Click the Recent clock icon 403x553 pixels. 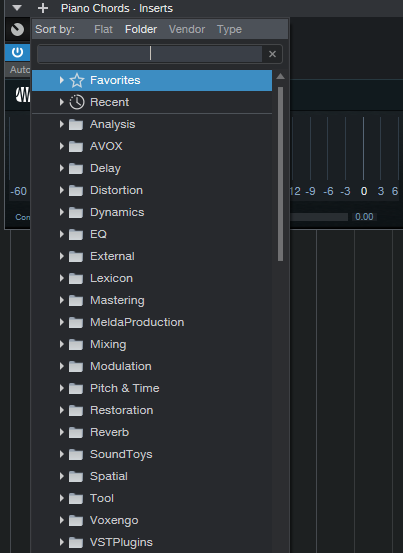coord(77,102)
